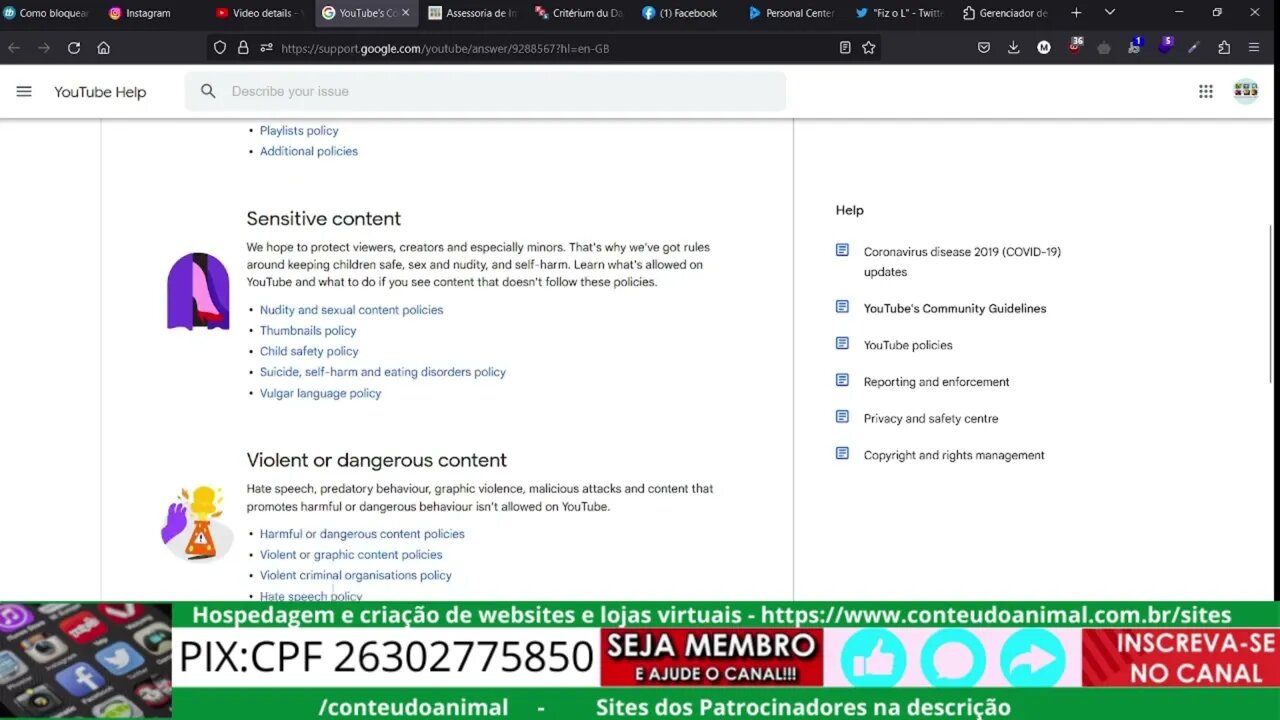The width and height of the screenshot is (1280, 720).
Task: Open the Firefox application menu
Action: (x=1254, y=48)
